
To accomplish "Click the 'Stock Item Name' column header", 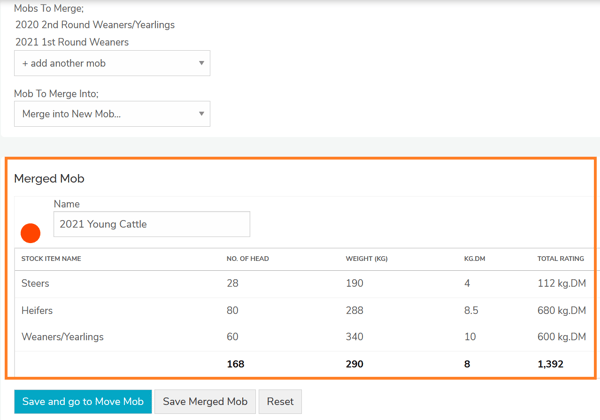I will [x=51, y=259].
